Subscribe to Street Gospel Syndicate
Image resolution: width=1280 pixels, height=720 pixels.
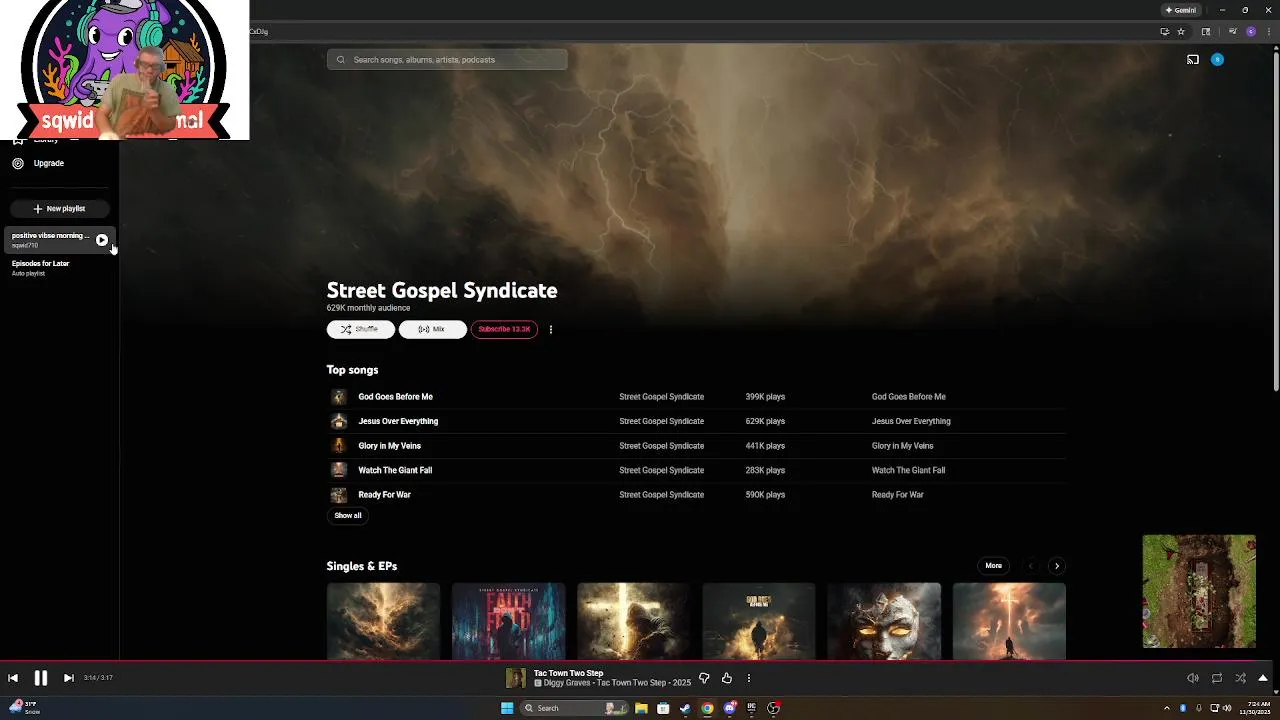pos(504,329)
